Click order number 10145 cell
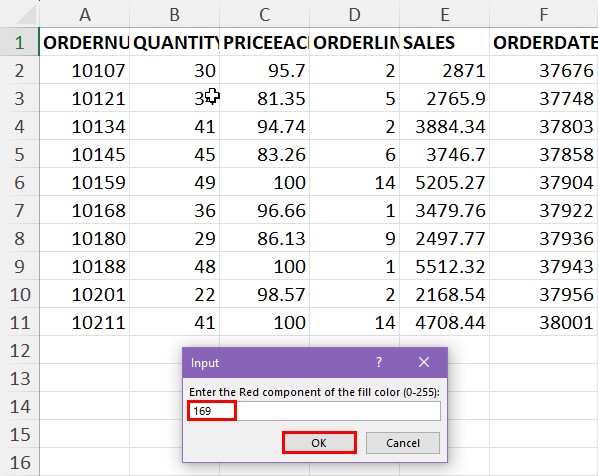 [85, 154]
